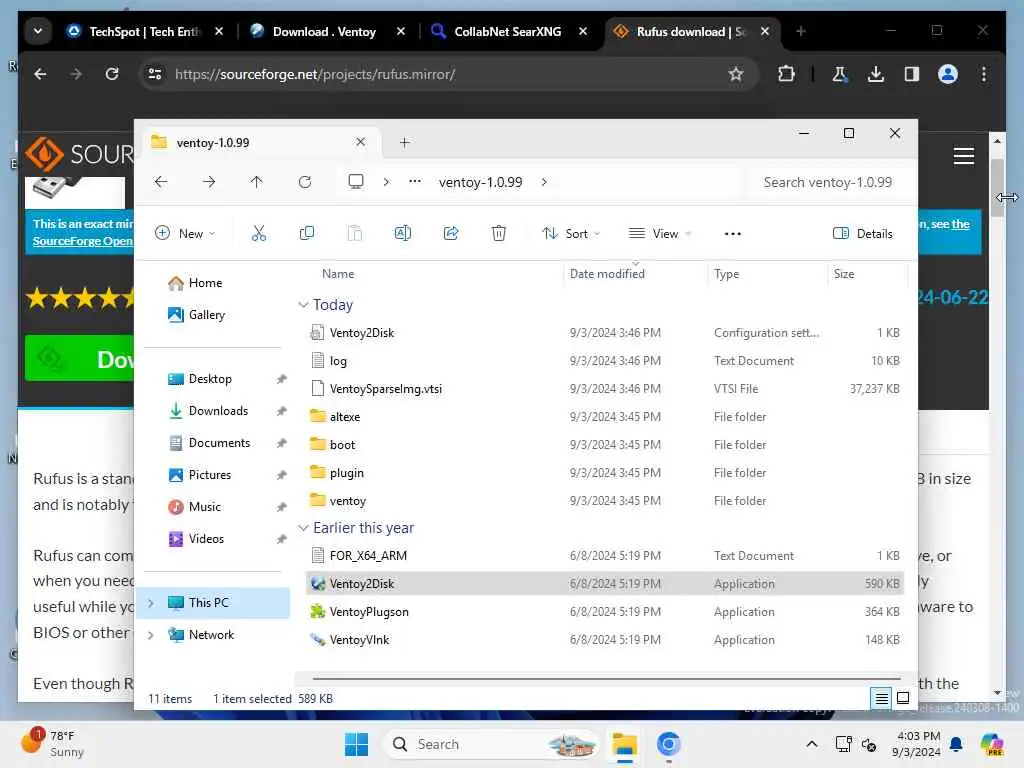Click the browser page vertical scrollbar thumb

(x=997, y=186)
